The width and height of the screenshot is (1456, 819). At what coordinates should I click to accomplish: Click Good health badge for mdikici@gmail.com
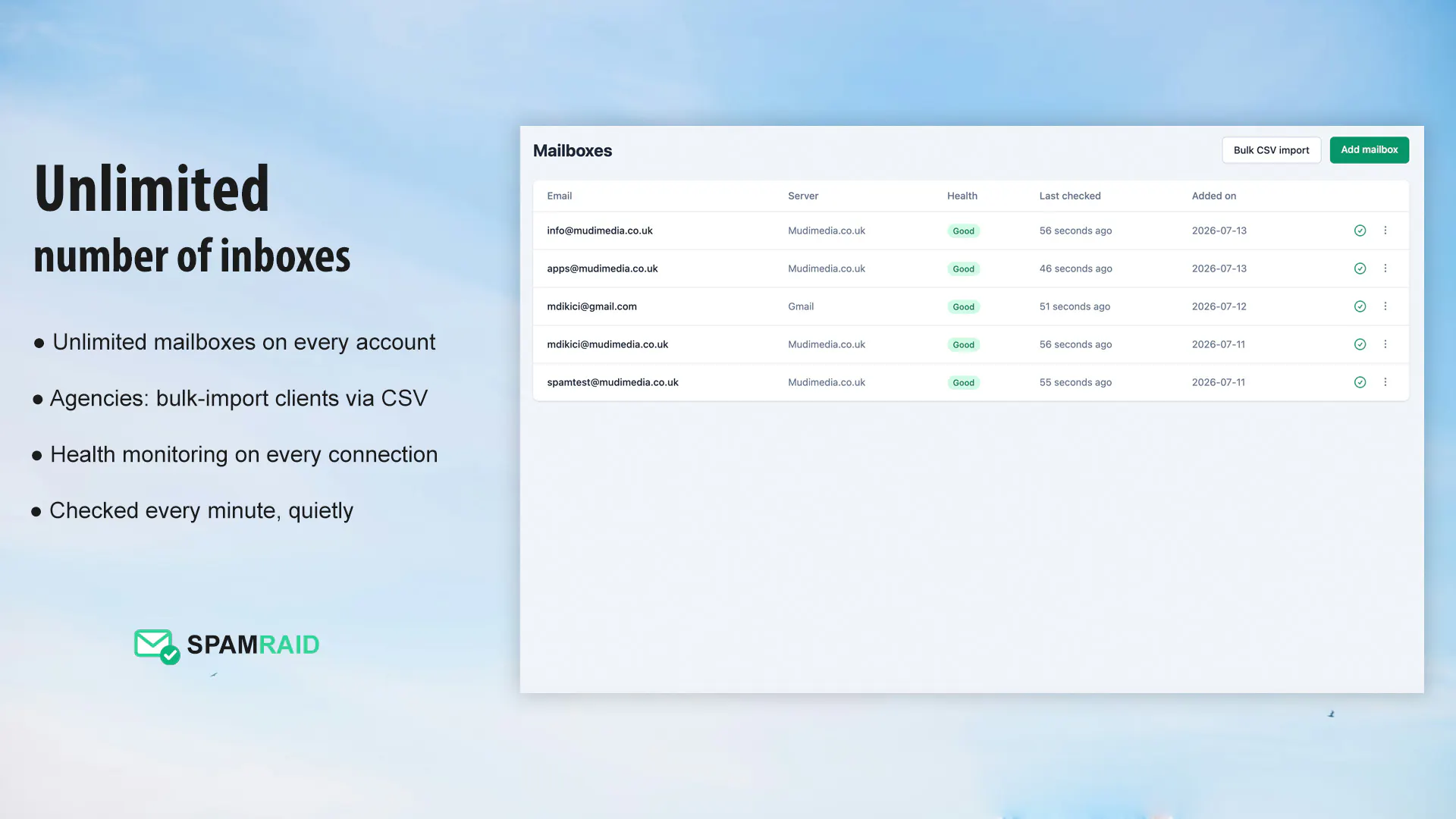pos(963,307)
